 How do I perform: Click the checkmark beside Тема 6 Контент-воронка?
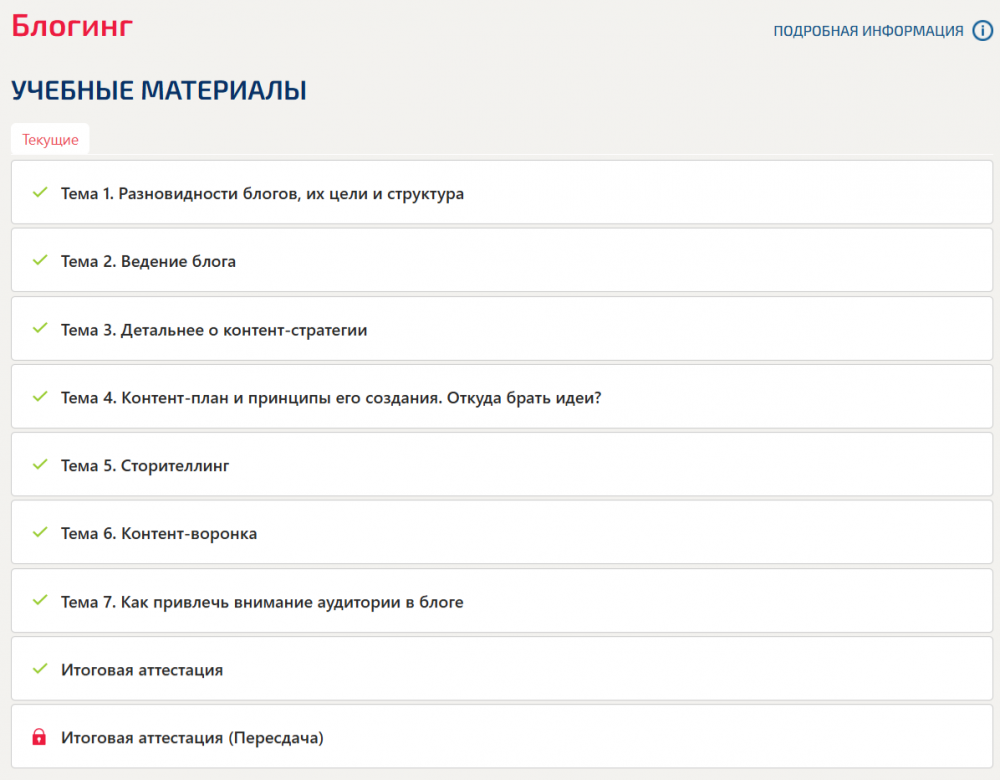coord(40,533)
